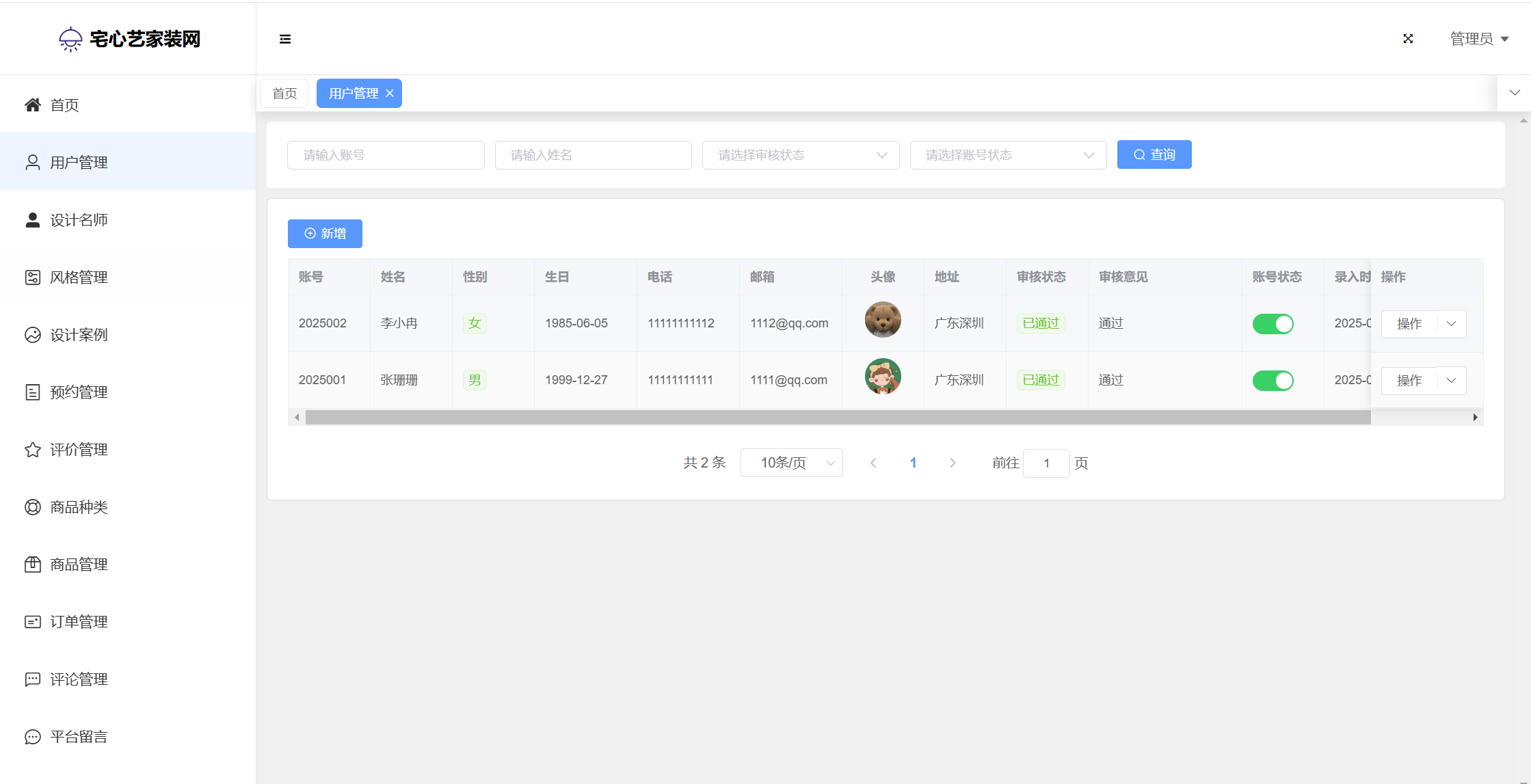Open 商品管理 in the sidebar
Viewport: 1531px width, 784px height.
coord(79,565)
